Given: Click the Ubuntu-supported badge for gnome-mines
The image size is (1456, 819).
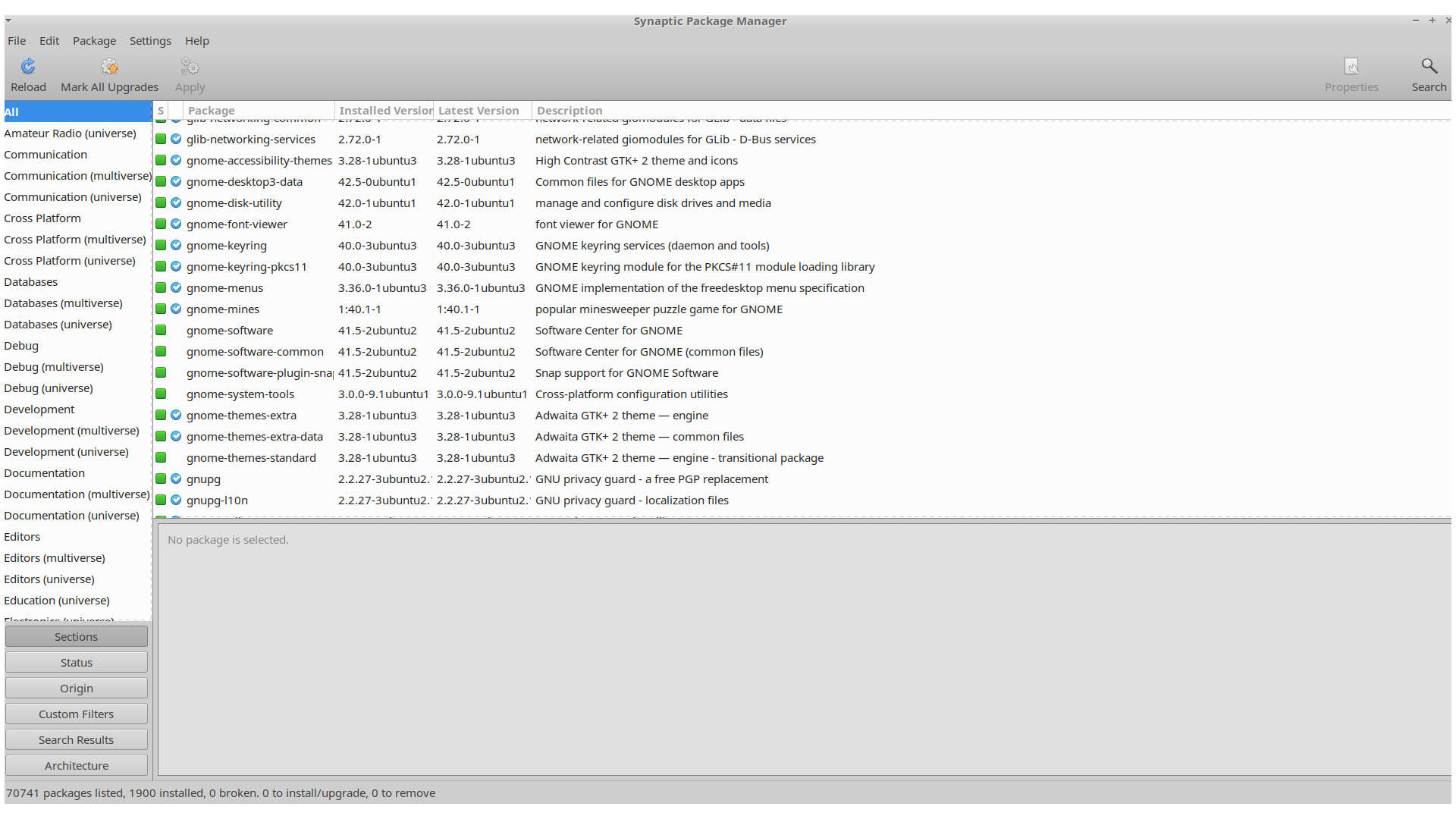Looking at the screenshot, I should pos(176,309).
